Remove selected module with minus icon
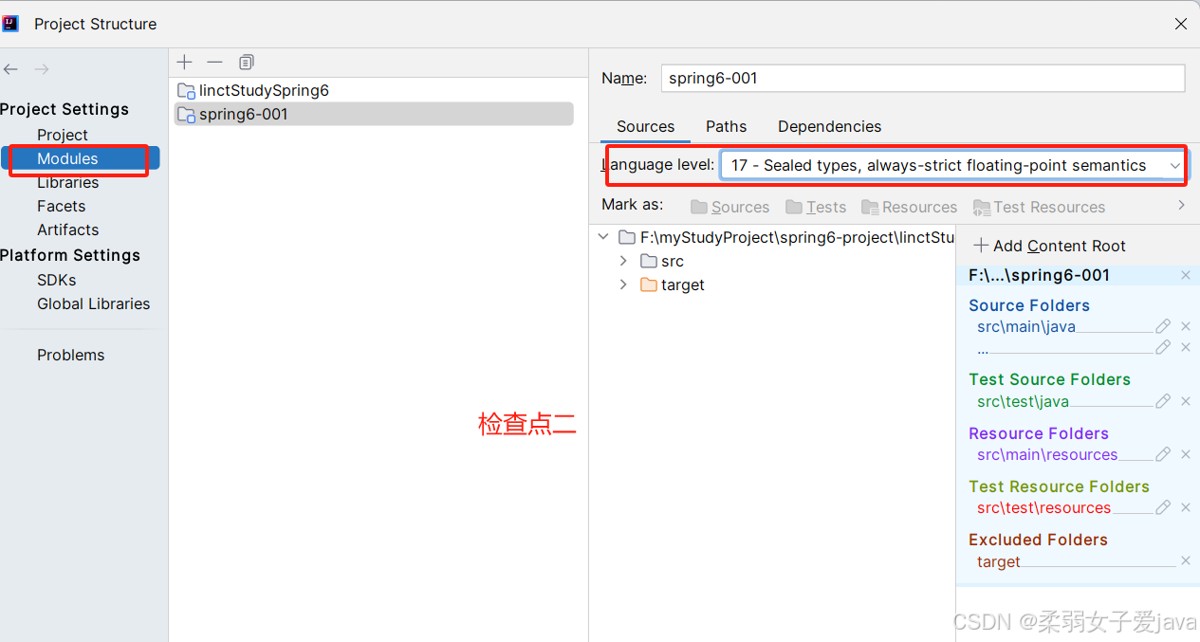The height and width of the screenshot is (642, 1200). [214, 62]
